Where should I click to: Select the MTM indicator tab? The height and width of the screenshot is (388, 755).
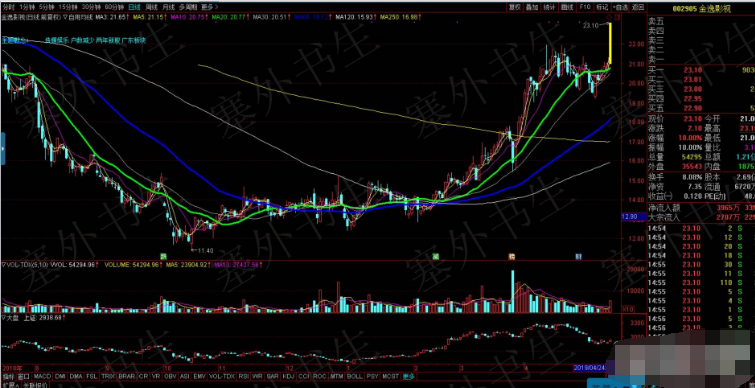[x=336, y=376]
